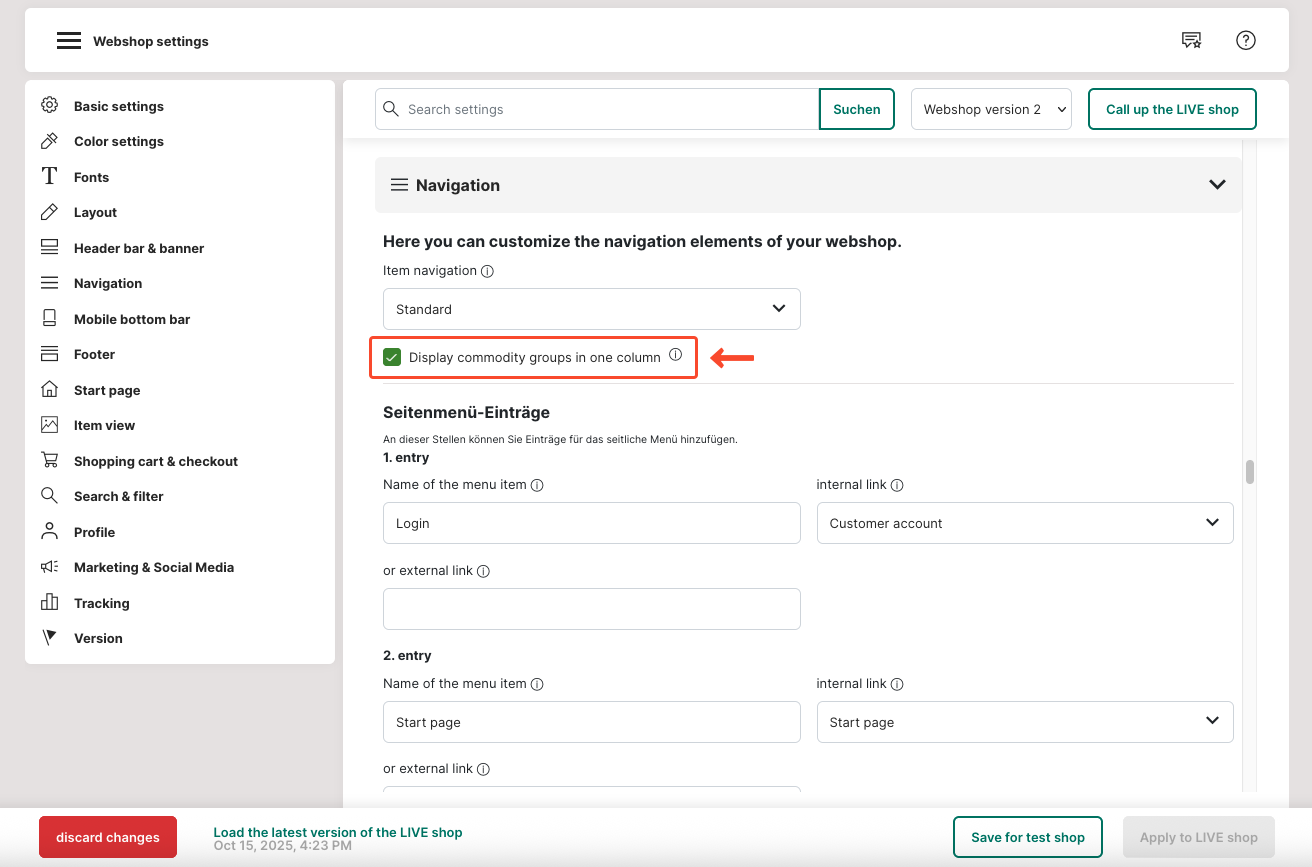Click the discard changes button
The width and height of the screenshot is (1312, 867).
click(x=108, y=837)
